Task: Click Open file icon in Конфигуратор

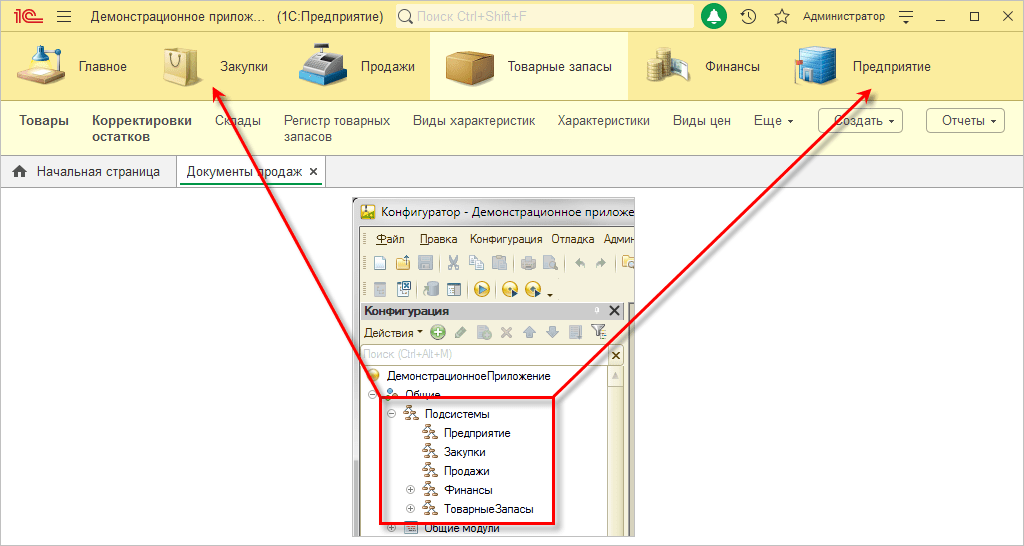Action: [402, 263]
